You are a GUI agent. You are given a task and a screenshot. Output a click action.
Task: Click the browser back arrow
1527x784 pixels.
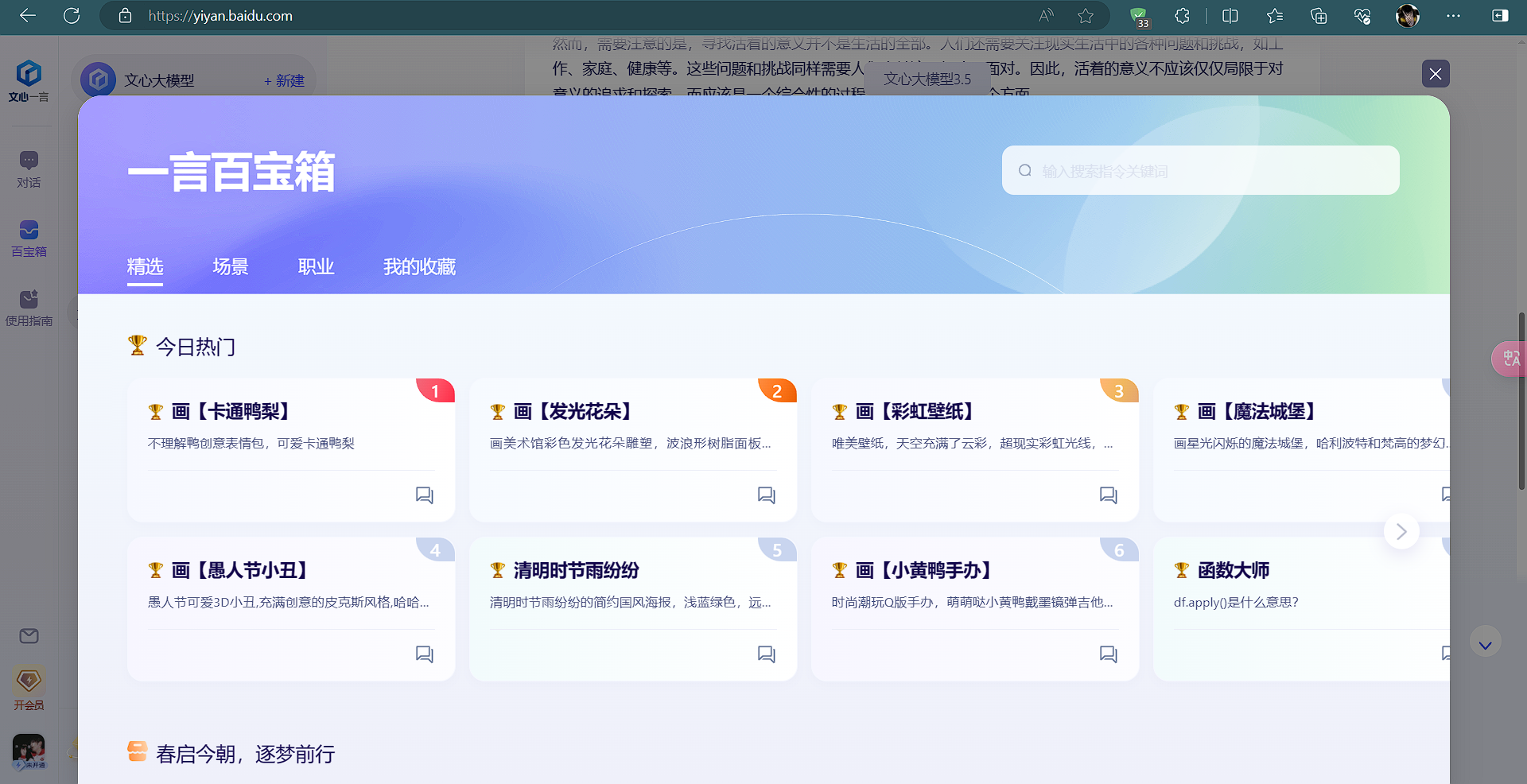pos(28,16)
